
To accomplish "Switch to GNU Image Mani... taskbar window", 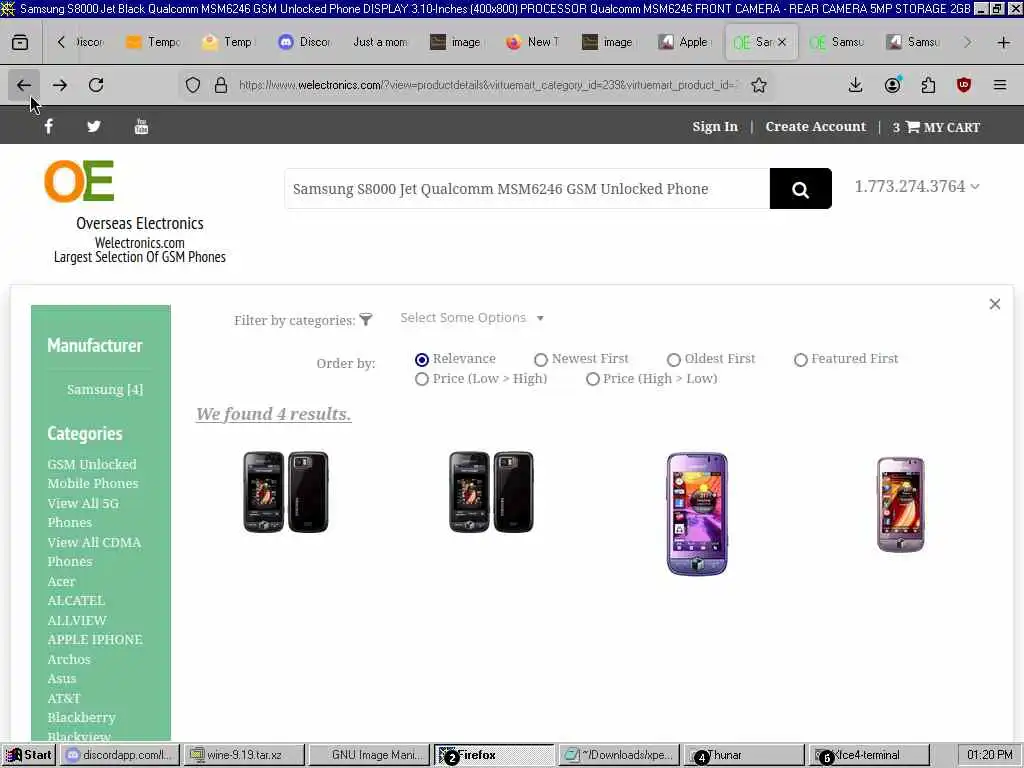I will 369,755.
